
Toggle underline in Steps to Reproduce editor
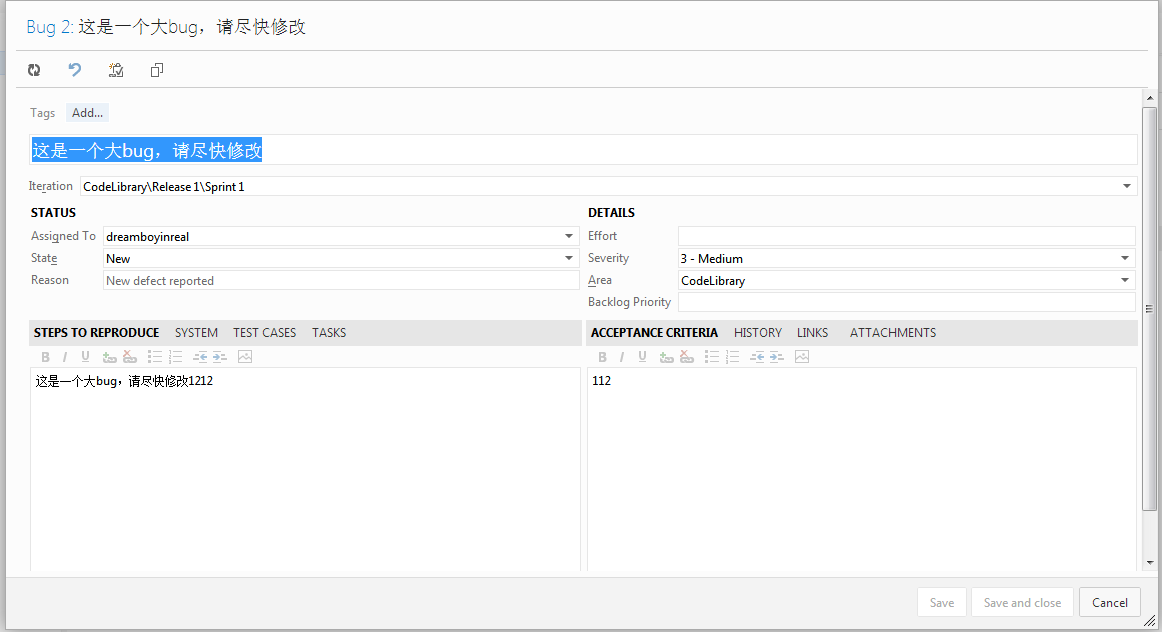coord(85,357)
